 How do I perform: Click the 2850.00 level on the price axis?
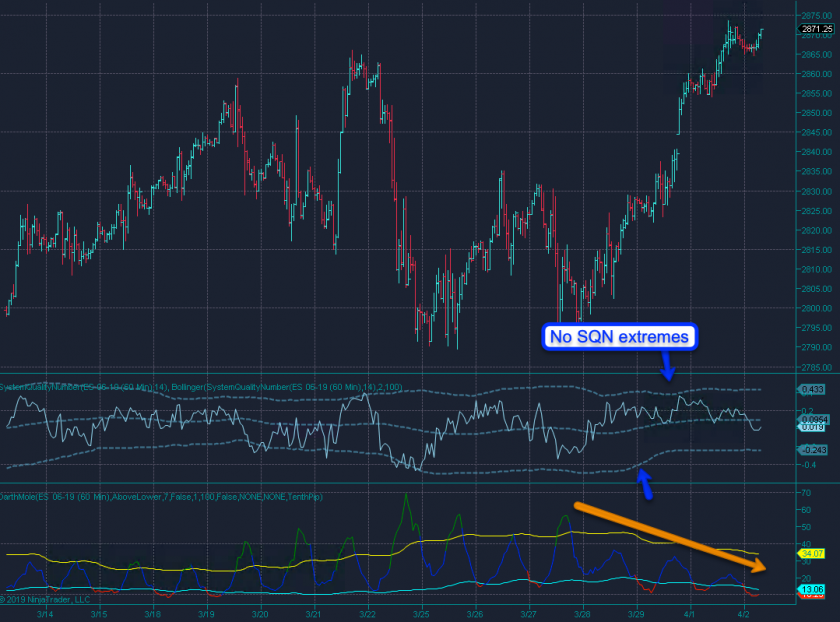811,113
